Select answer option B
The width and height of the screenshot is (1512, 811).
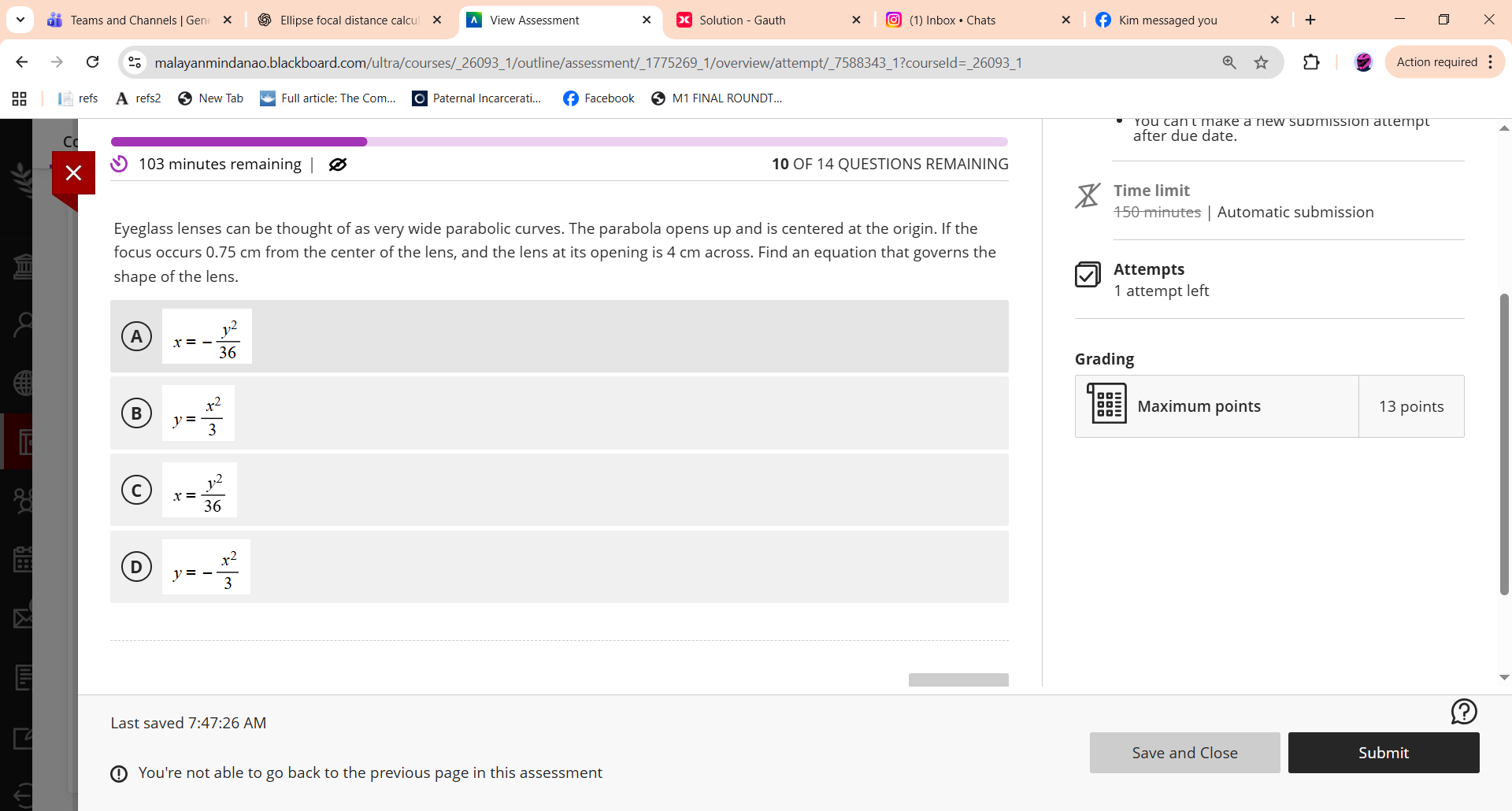136,413
